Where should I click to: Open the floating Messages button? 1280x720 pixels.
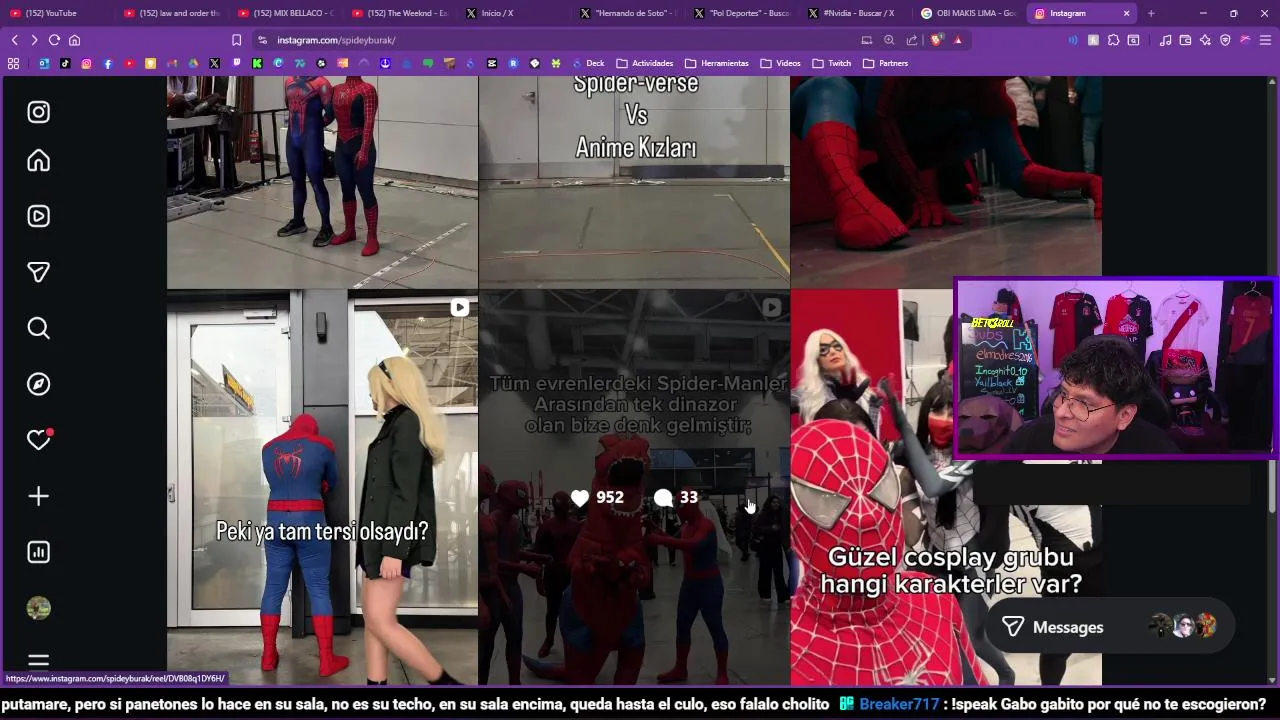click(1109, 627)
